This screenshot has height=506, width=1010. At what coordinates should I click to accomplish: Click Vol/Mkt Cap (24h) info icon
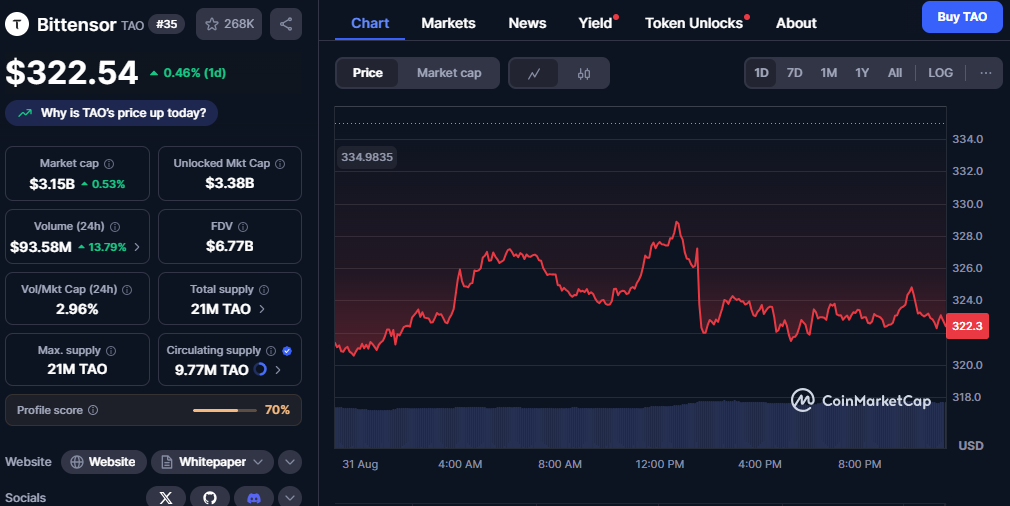pyautogui.click(x=127, y=290)
